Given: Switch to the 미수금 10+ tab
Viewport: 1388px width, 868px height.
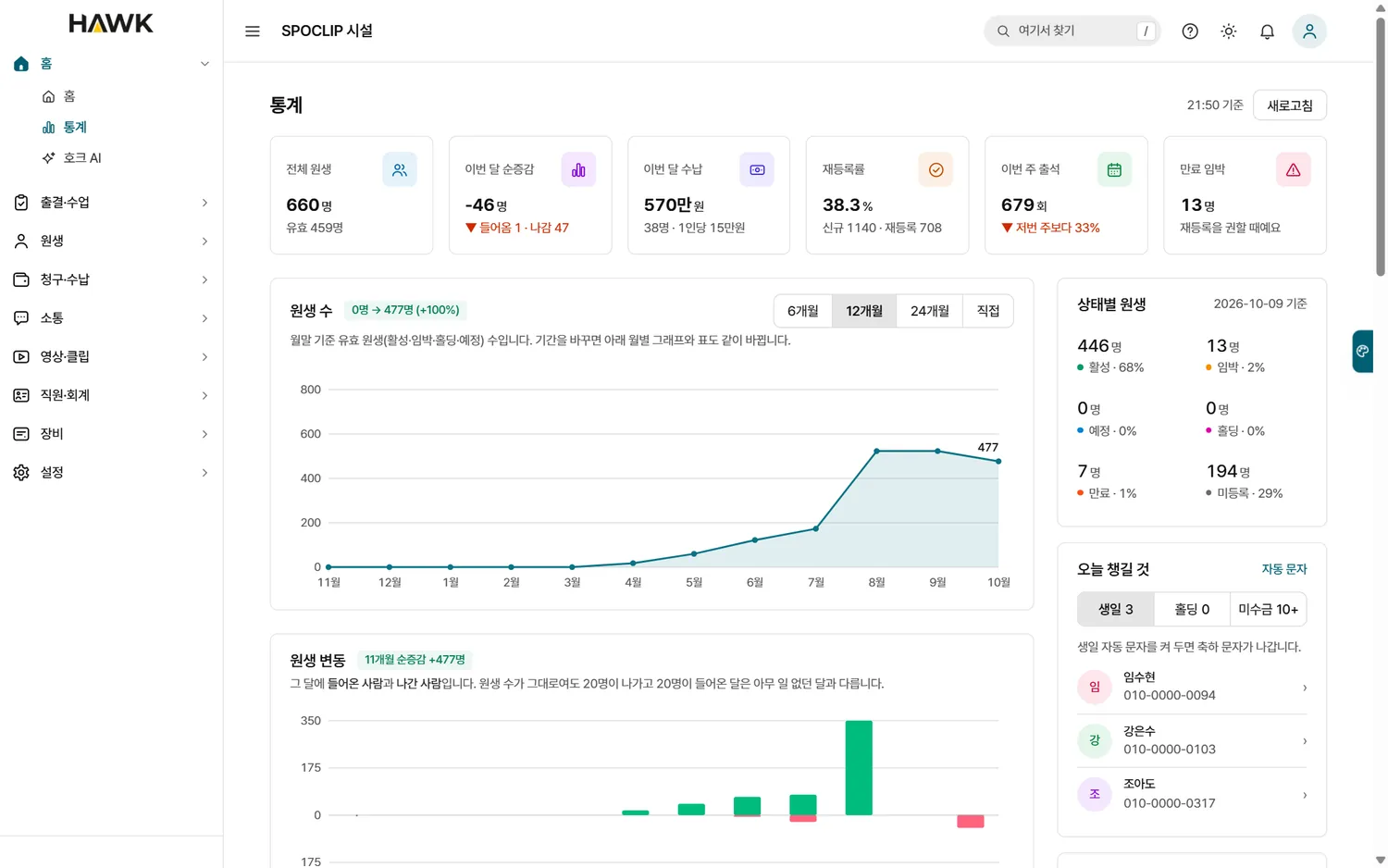Looking at the screenshot, I should point(1268,610).
